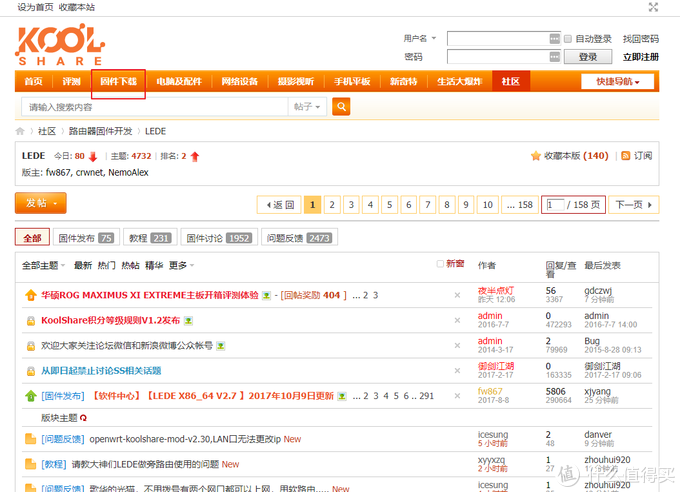This screenshot has height=492, width=680.
Task: Click the 立即注册 link
Action: (641, 57)
